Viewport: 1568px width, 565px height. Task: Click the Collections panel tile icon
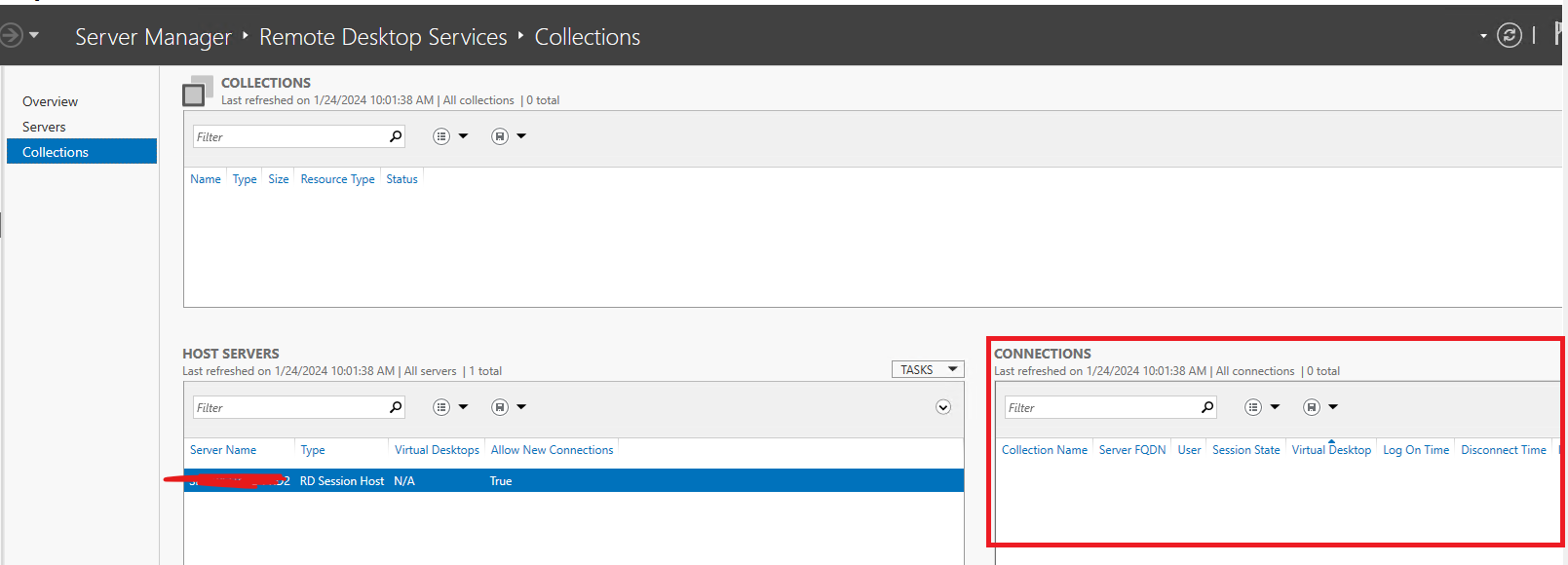click(x=197, y=91)
